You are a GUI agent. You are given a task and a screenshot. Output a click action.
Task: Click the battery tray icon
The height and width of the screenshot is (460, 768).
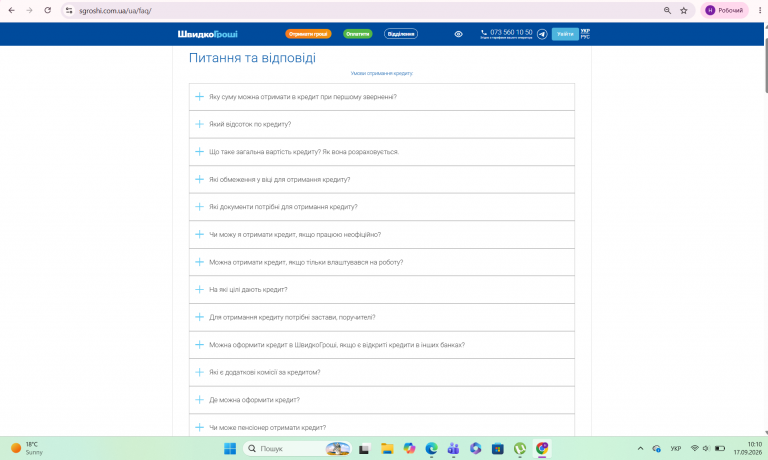click(720, 448)
